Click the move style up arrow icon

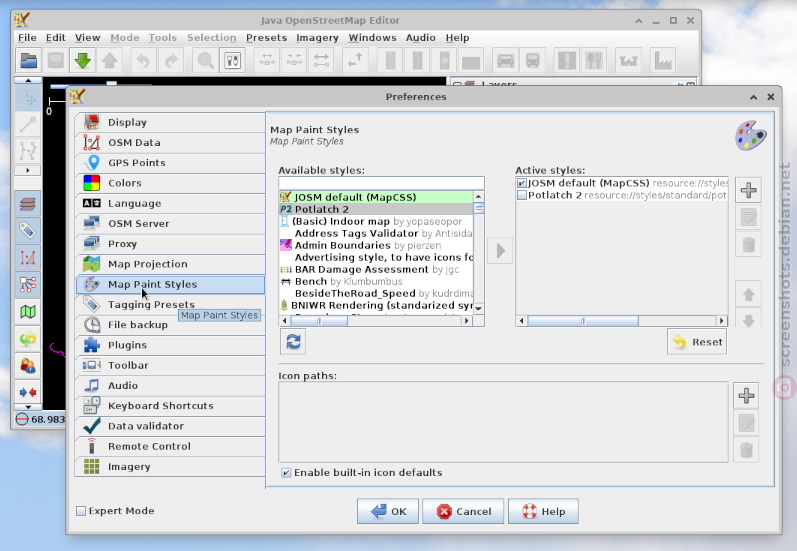click(x=748, y=294)
